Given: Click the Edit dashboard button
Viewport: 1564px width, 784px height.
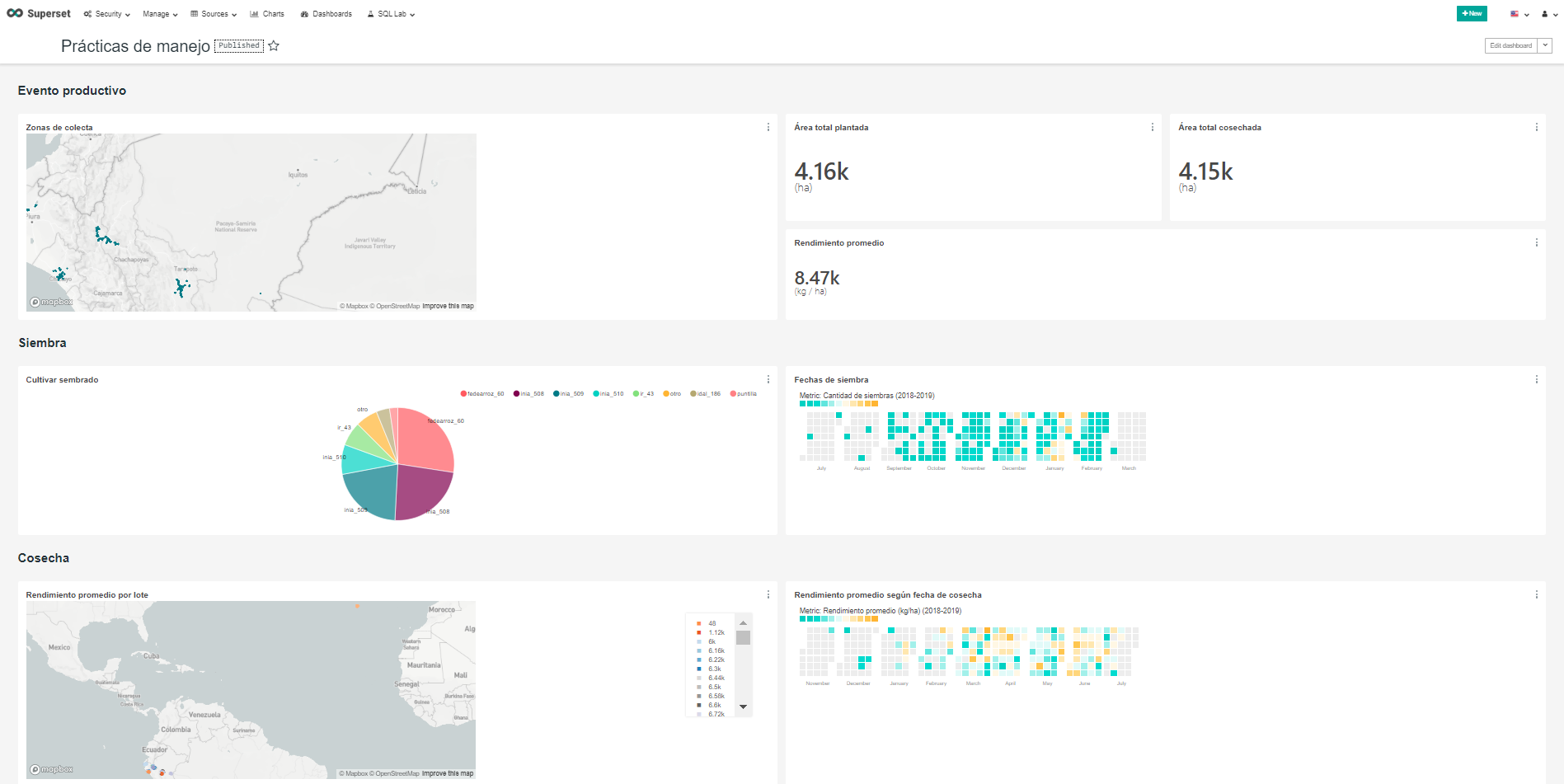Looking at the screenshot, I should tap(1511, 45).
